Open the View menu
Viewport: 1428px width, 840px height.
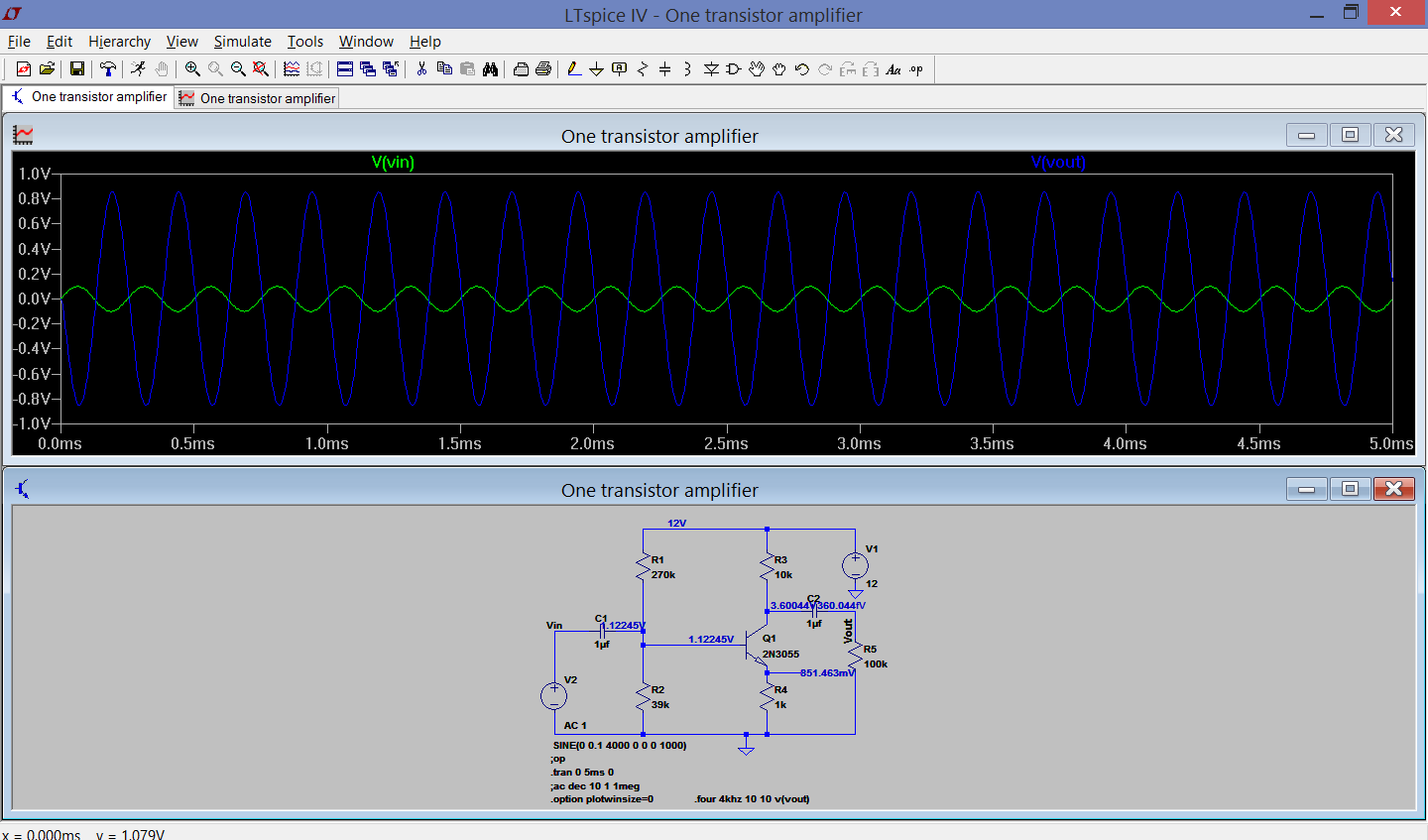(x=181, y=42)
